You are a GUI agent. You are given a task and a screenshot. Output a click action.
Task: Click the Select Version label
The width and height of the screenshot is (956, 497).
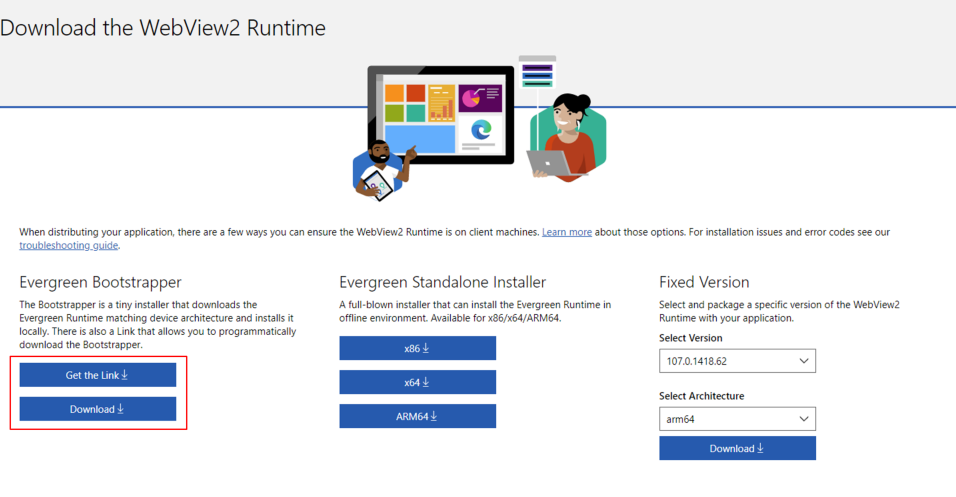point(691,338)
